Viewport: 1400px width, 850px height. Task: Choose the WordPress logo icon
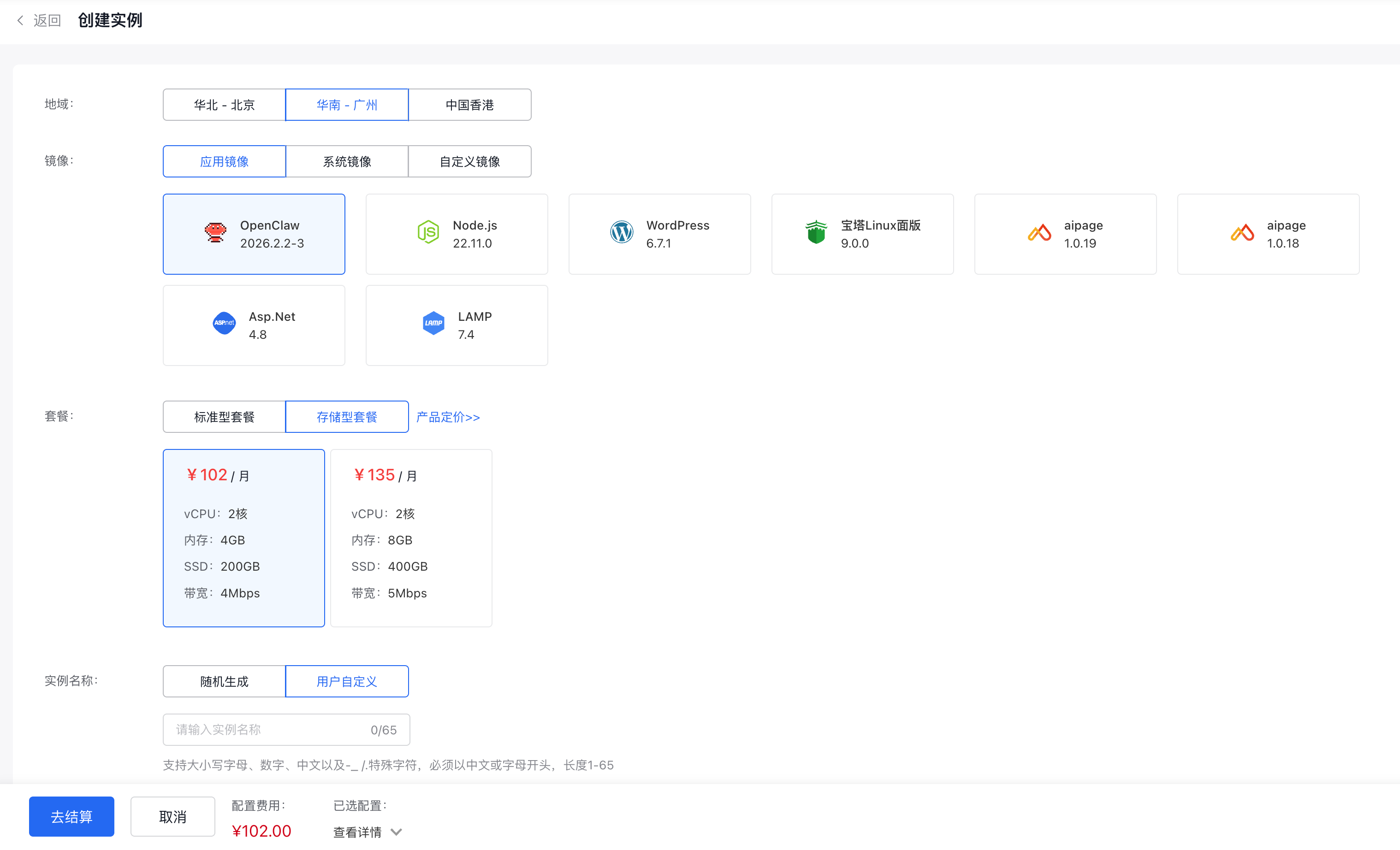click(x=621, y=233)
